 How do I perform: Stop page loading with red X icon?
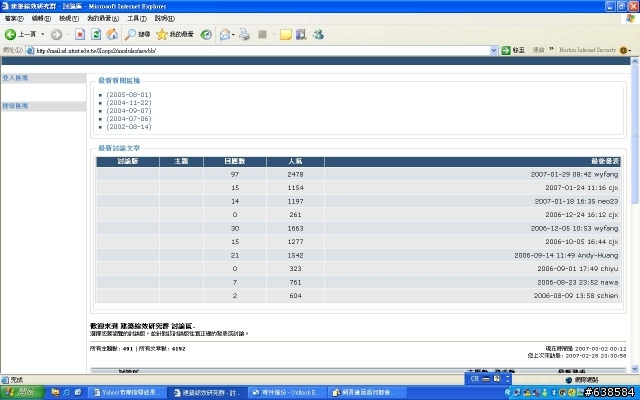click(80, 35)
